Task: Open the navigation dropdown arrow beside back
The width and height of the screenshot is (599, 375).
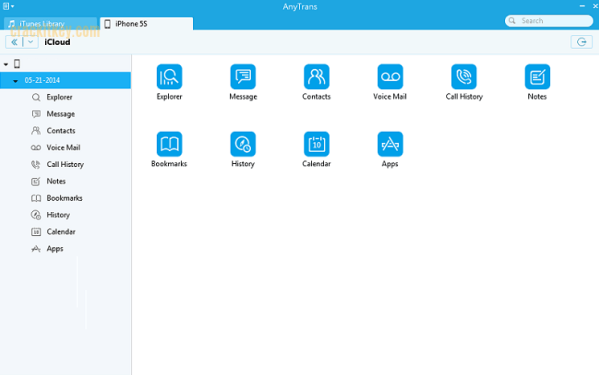Action: [31, 42]
